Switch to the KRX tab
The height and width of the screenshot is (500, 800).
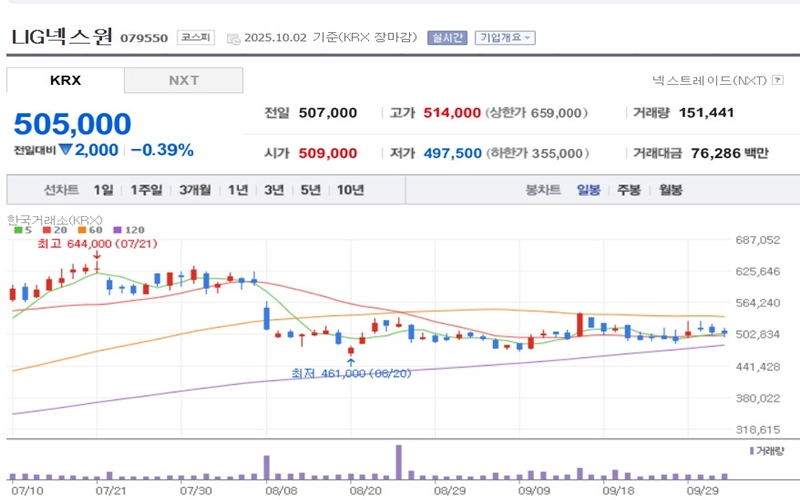coord(65,80)
